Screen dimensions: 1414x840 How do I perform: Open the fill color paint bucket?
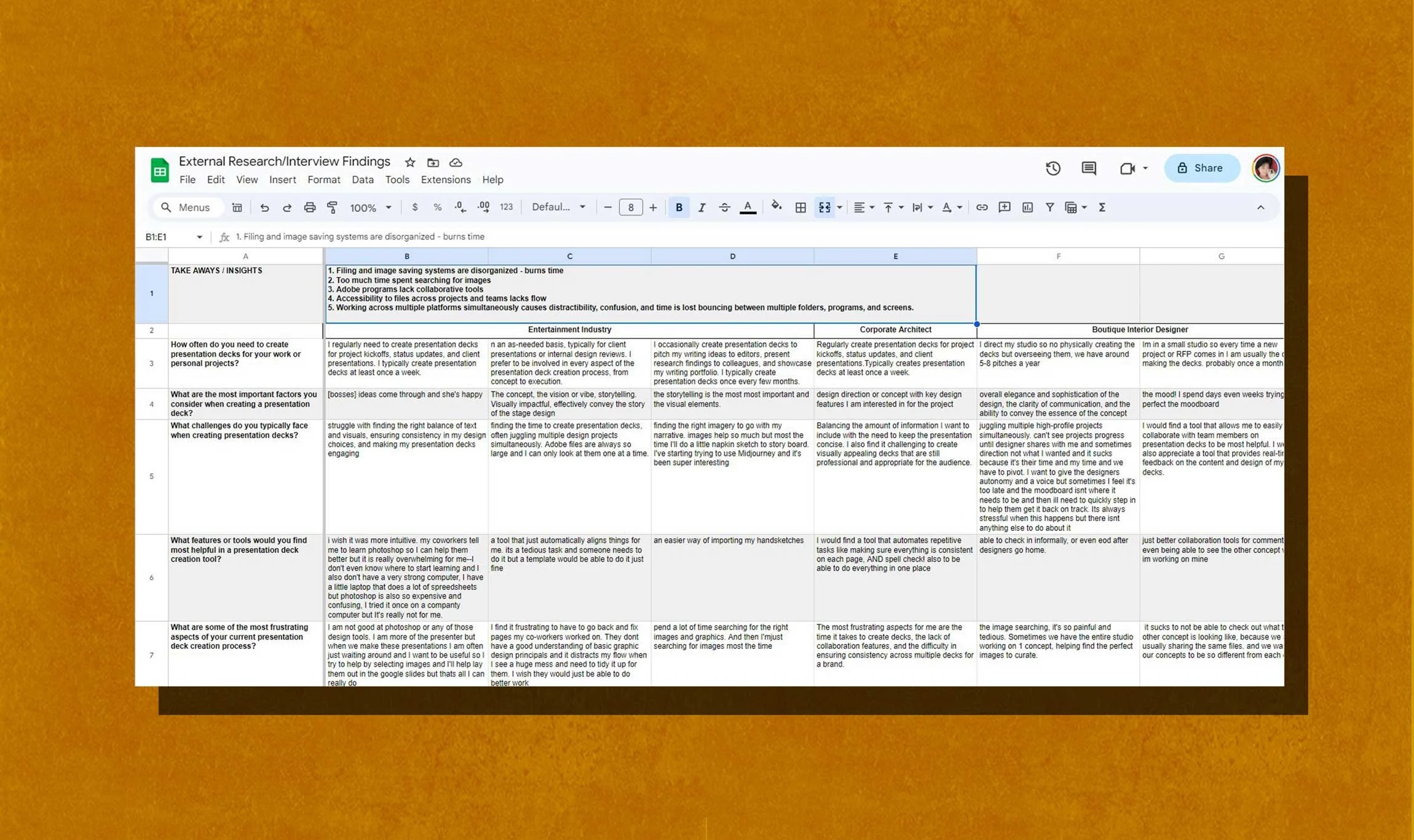coord(776,206)
